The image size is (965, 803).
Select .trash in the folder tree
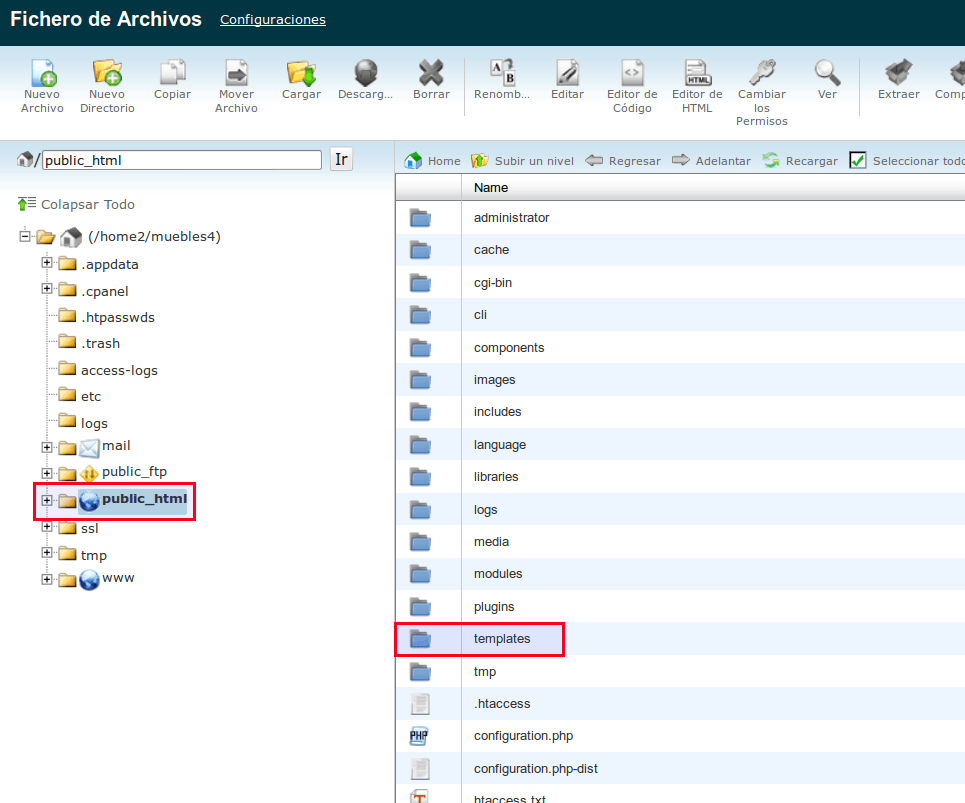pos(100,343)
